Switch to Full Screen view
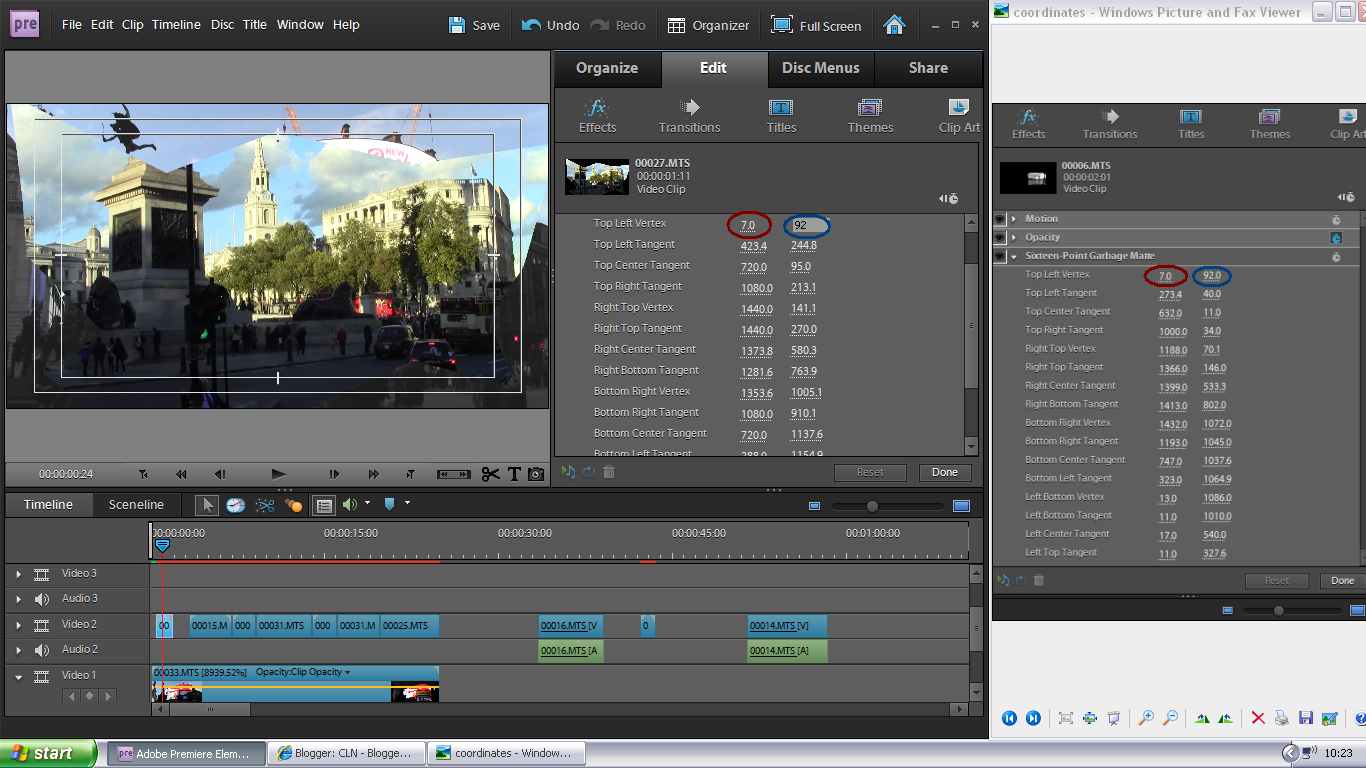 [816, 25]
